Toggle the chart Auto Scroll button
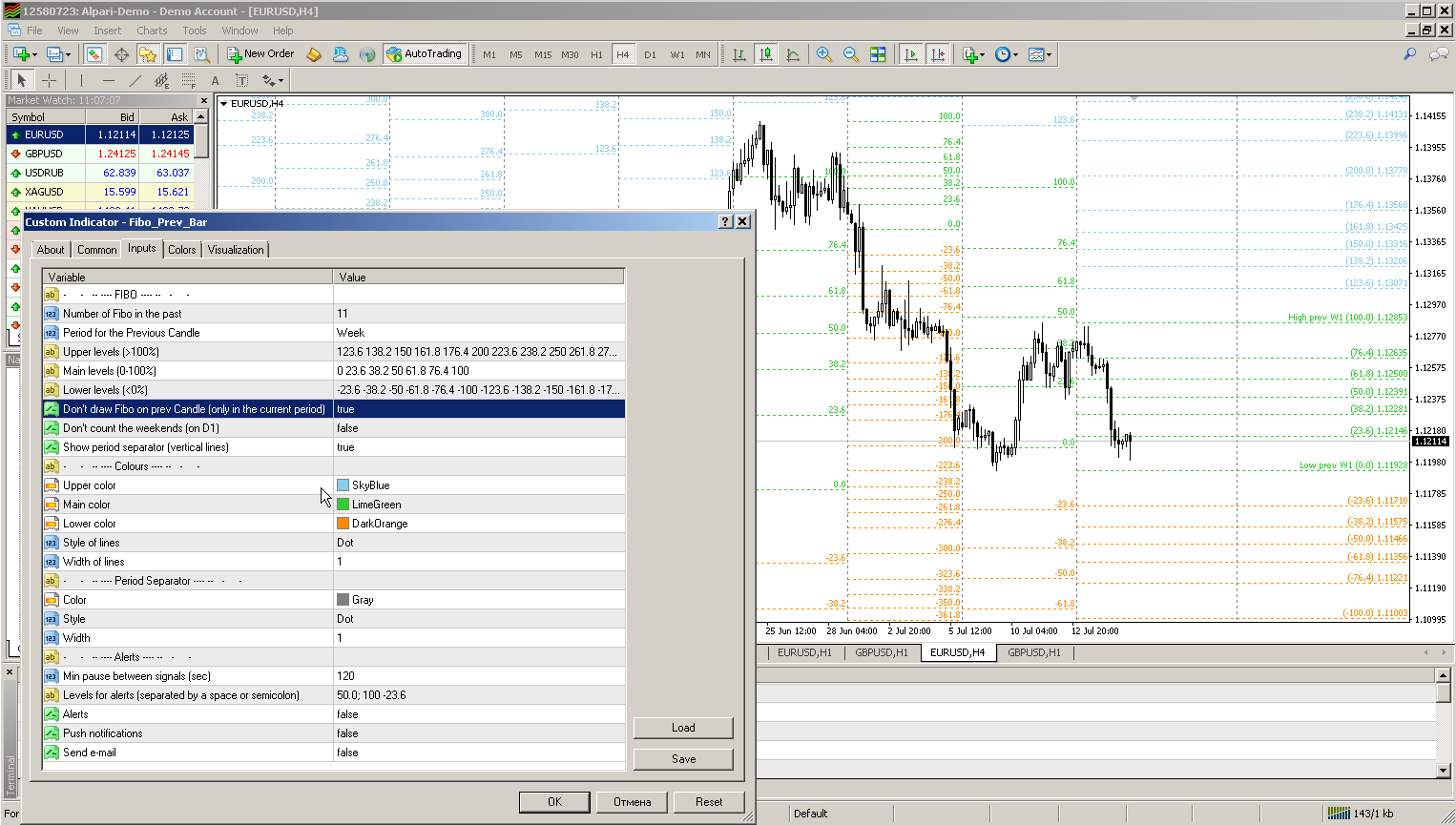This screenshot has width=1456, height=825. (911, 54)
